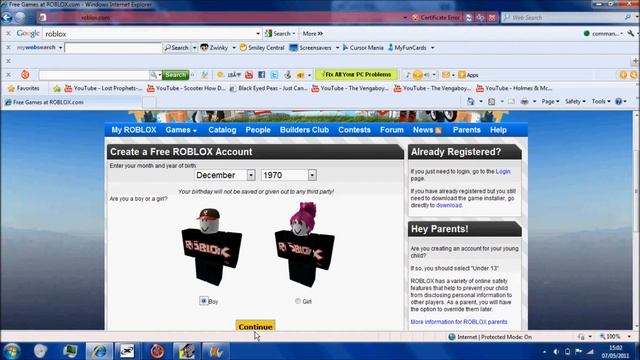640x360 pixels.
Task: Open the IE Page dropdown menu
Action: coord(550,102)
